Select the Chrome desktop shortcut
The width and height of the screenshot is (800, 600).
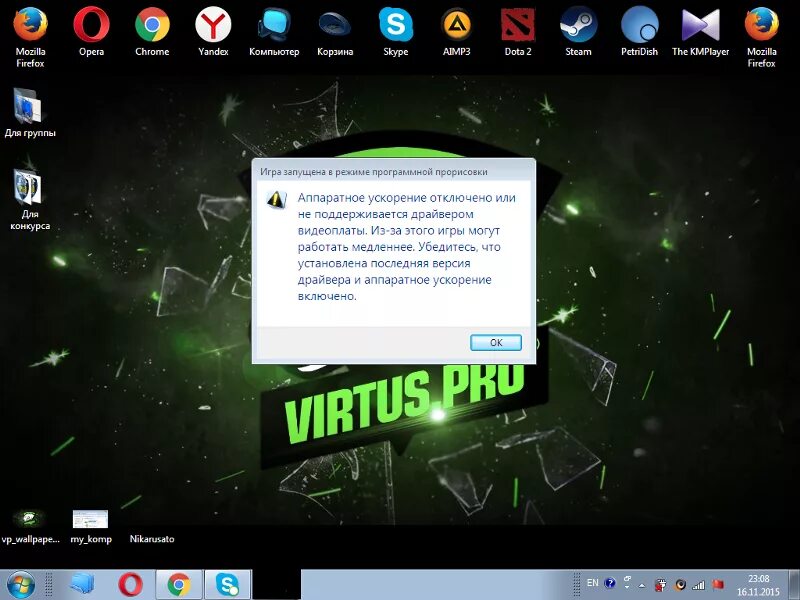click(152, 32)
